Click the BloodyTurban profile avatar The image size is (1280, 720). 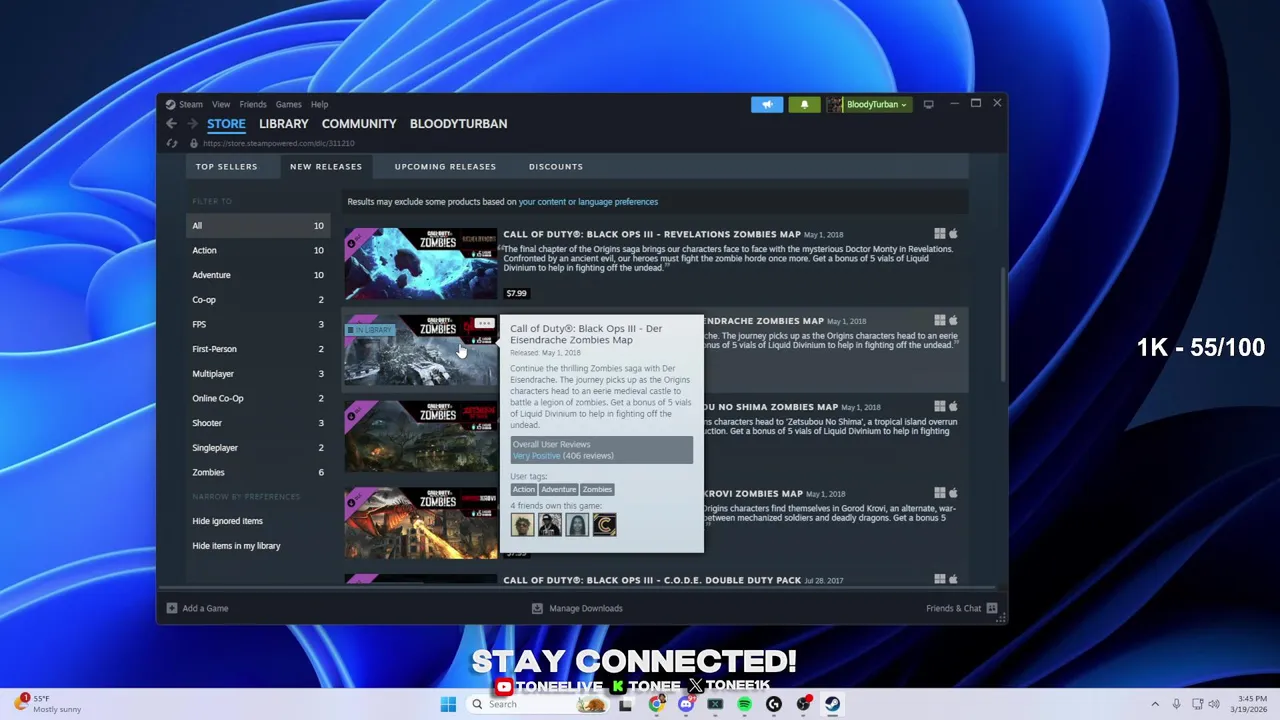click(834, 104)
